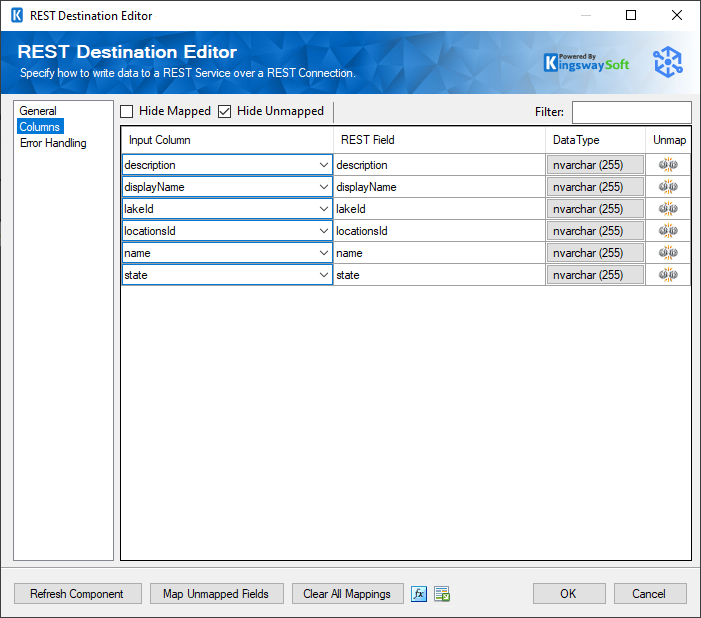The height and width of the screenshot is (618, 701).
Task: Select the Columns page
Action: 40,127
